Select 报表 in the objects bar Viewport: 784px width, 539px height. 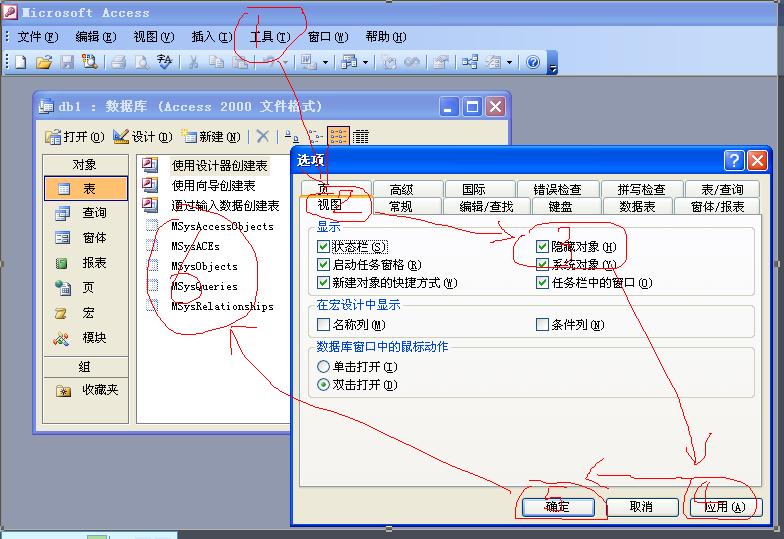(86, 262)
